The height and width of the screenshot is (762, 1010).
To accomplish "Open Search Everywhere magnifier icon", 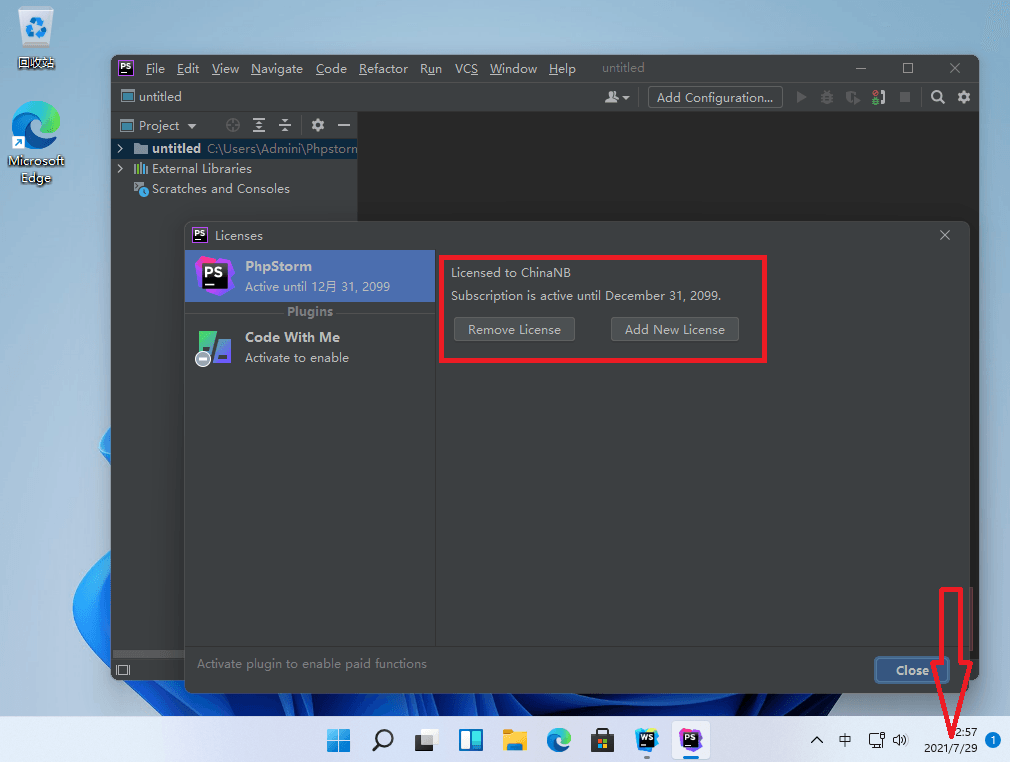I will [x=938, y=97].
